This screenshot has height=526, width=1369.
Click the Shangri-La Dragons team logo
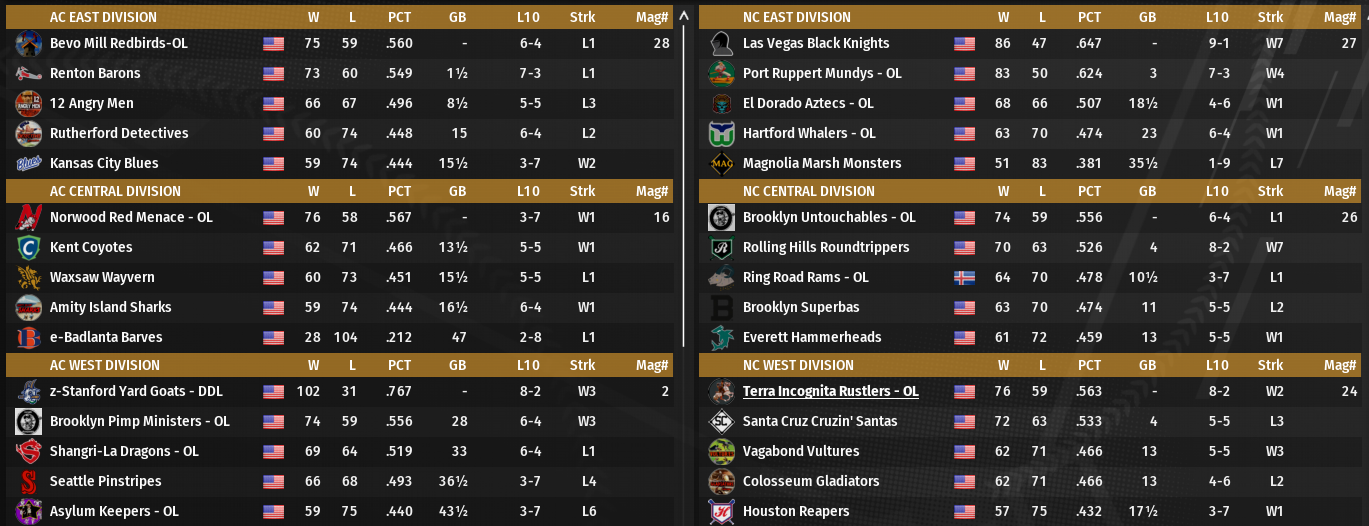point(28,452)
